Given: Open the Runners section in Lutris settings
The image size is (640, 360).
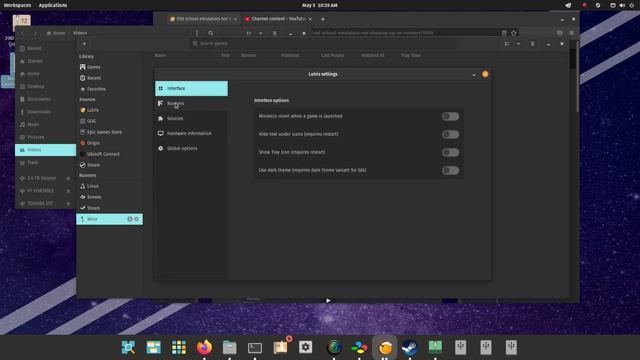Looking at the screenshot, I should pyautogui.click(x=191, y=104).
